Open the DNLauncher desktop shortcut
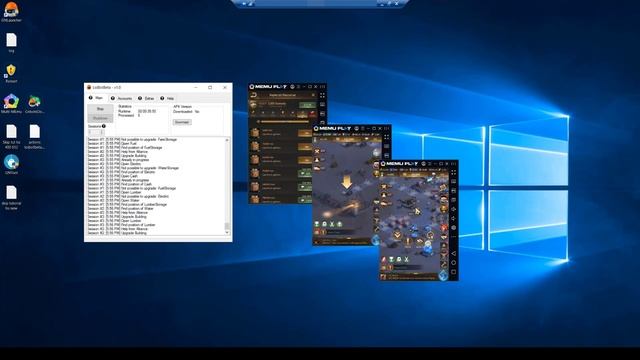The width and height of the screenshot is (640, 360). point(11,11)
